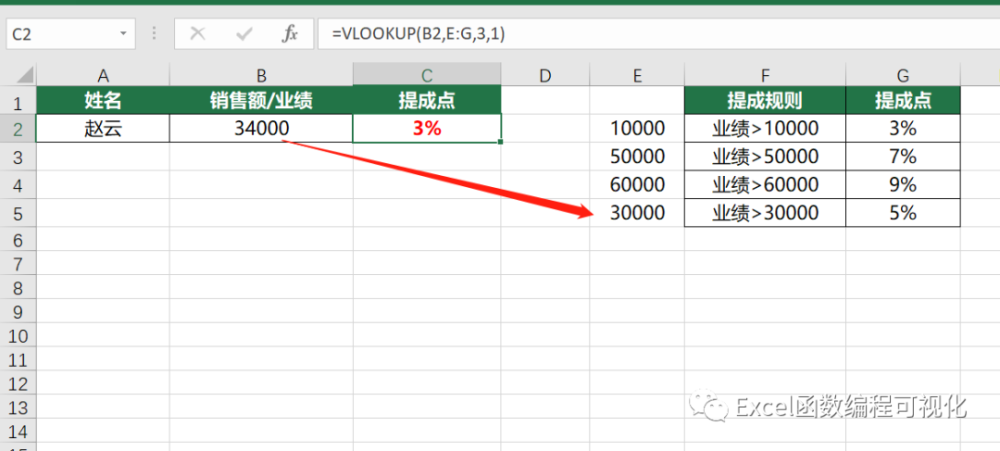Click the red 3% result cell
The height and width of the screenshot is (451, 1000).
pyautogui.click(x=427, y=129)
